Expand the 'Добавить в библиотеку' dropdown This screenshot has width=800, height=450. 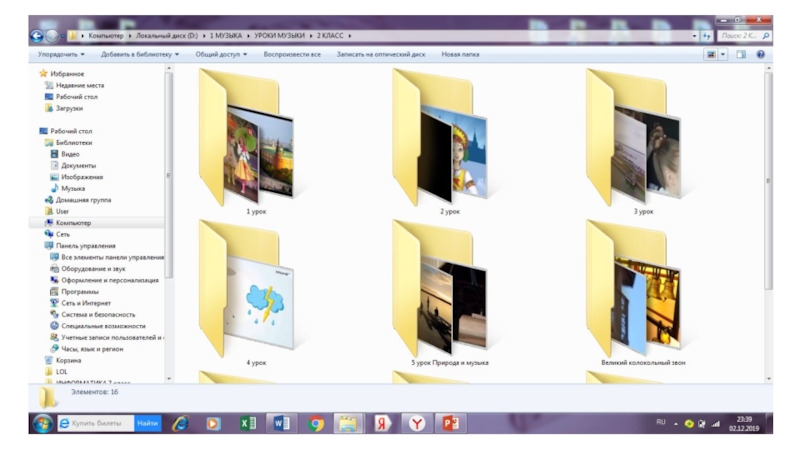click(140, 54)
